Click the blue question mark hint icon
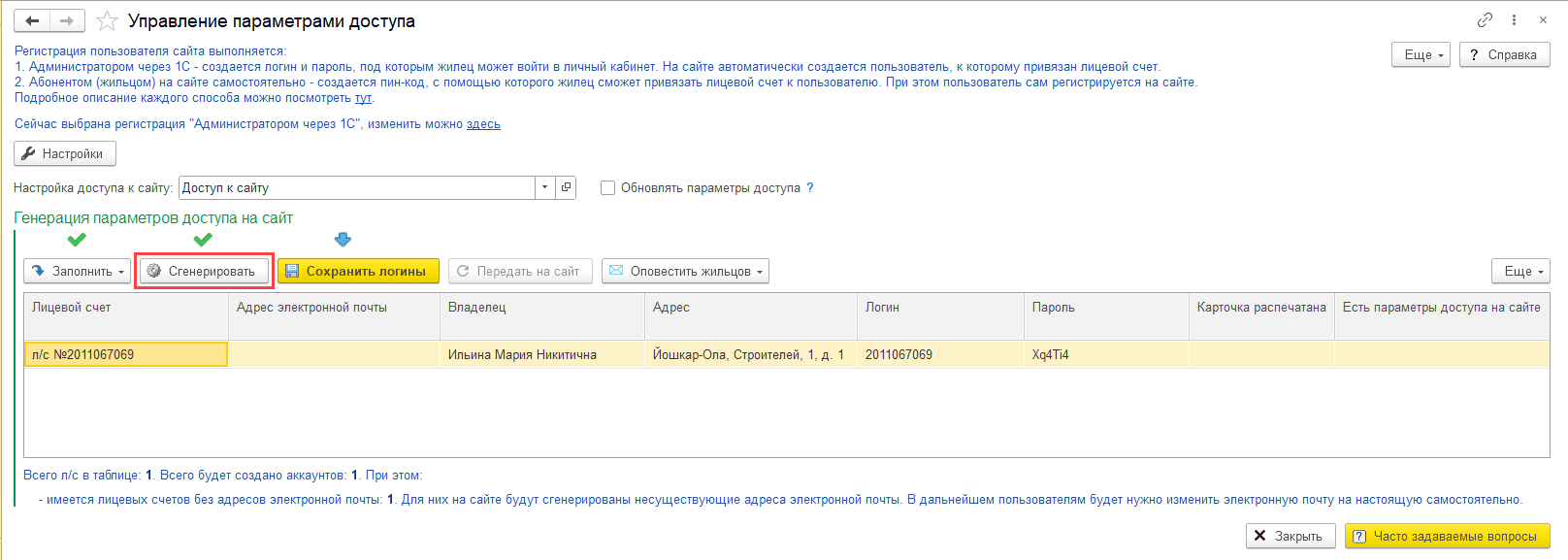Image resolution: width=1568 pixels, height=560 pixels. point(810,188)
